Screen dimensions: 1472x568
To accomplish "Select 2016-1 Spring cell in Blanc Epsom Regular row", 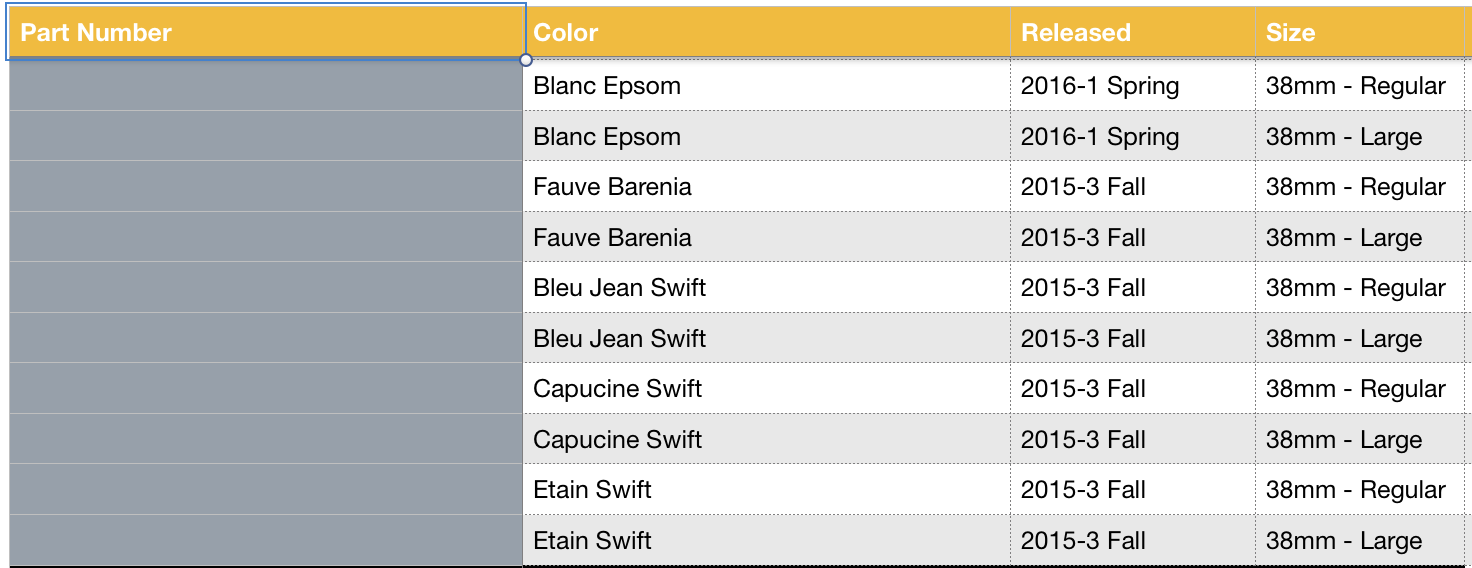I will (x=1132, y=86).
